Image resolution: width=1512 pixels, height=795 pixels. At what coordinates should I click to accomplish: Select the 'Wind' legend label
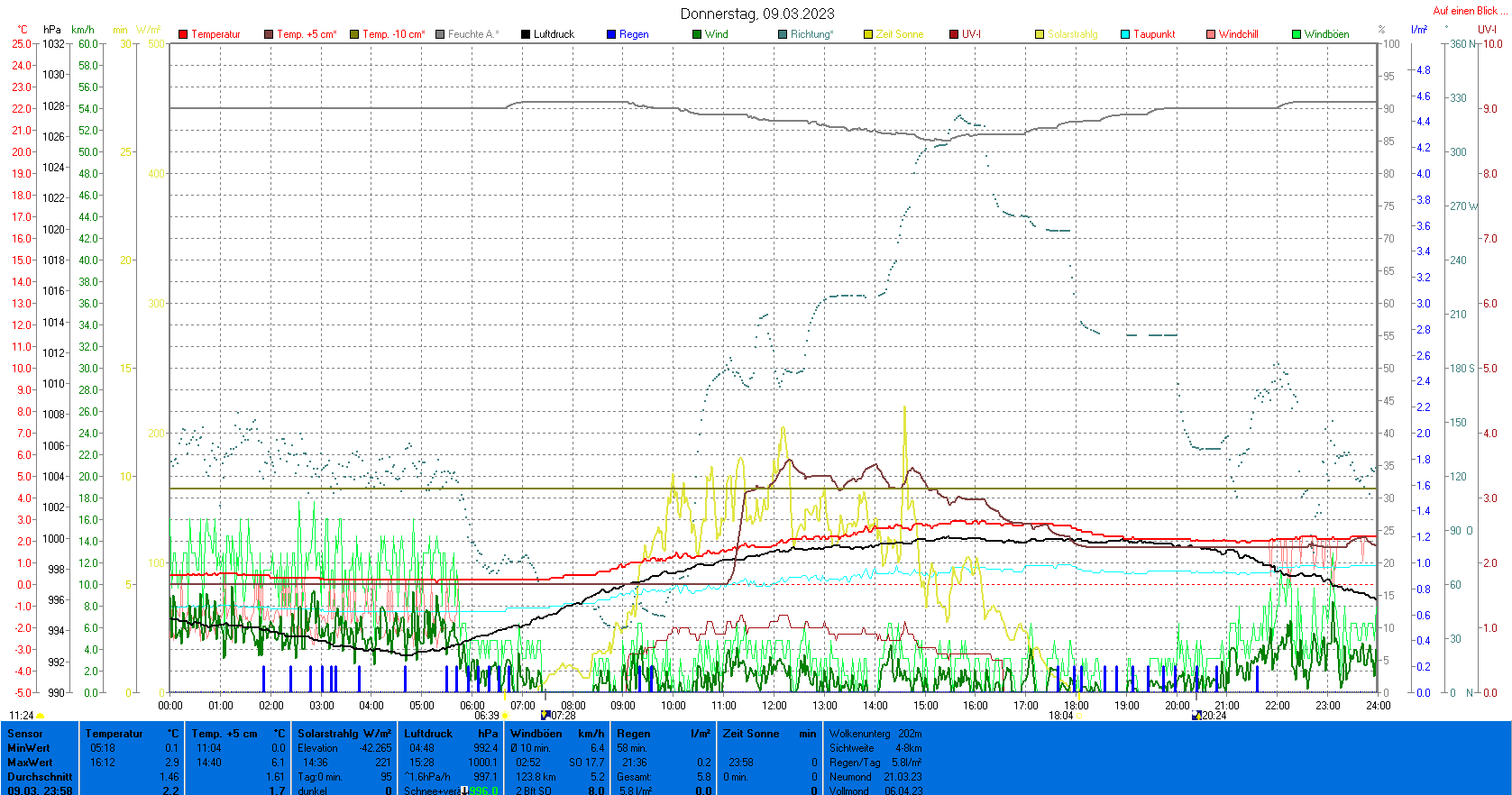[x=717, y=34]
